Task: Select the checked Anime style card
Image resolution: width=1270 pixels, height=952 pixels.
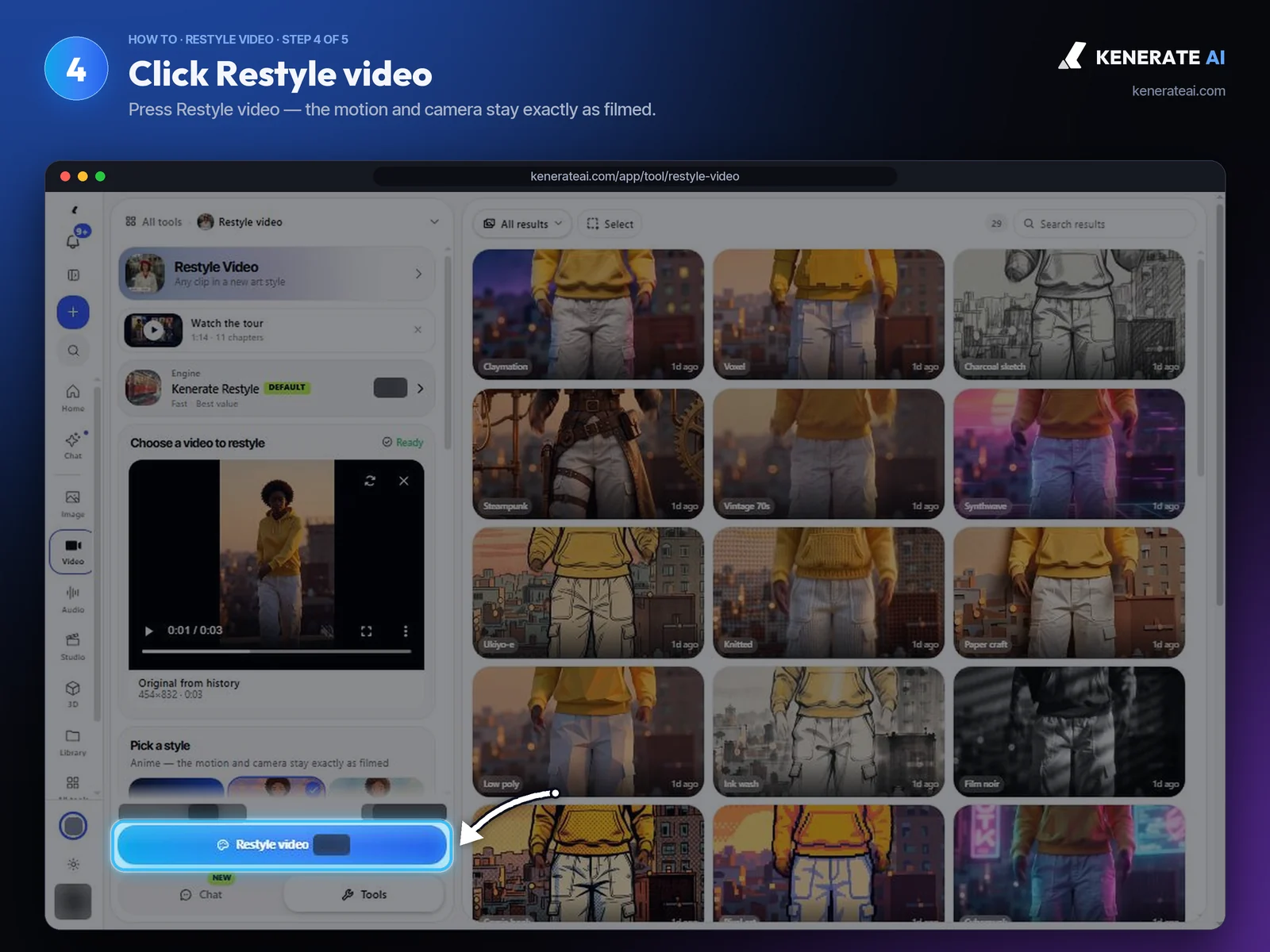Action: [x=276, y=787]
